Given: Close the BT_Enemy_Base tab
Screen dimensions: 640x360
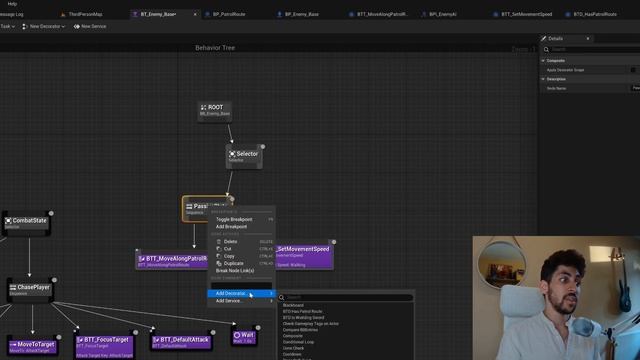Looking at the screenshot, I should pyautogui.click(x=195, y=14).
